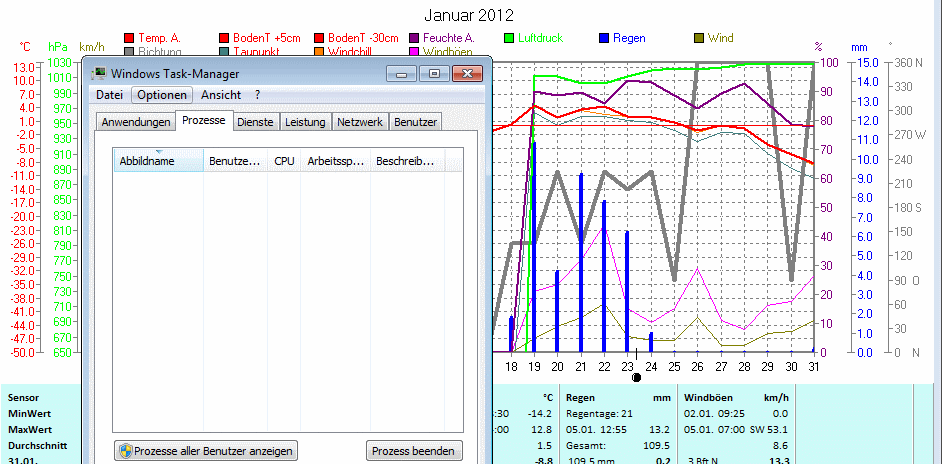Open the Datei menu in Task-Manager

click(x=109, y=95)
